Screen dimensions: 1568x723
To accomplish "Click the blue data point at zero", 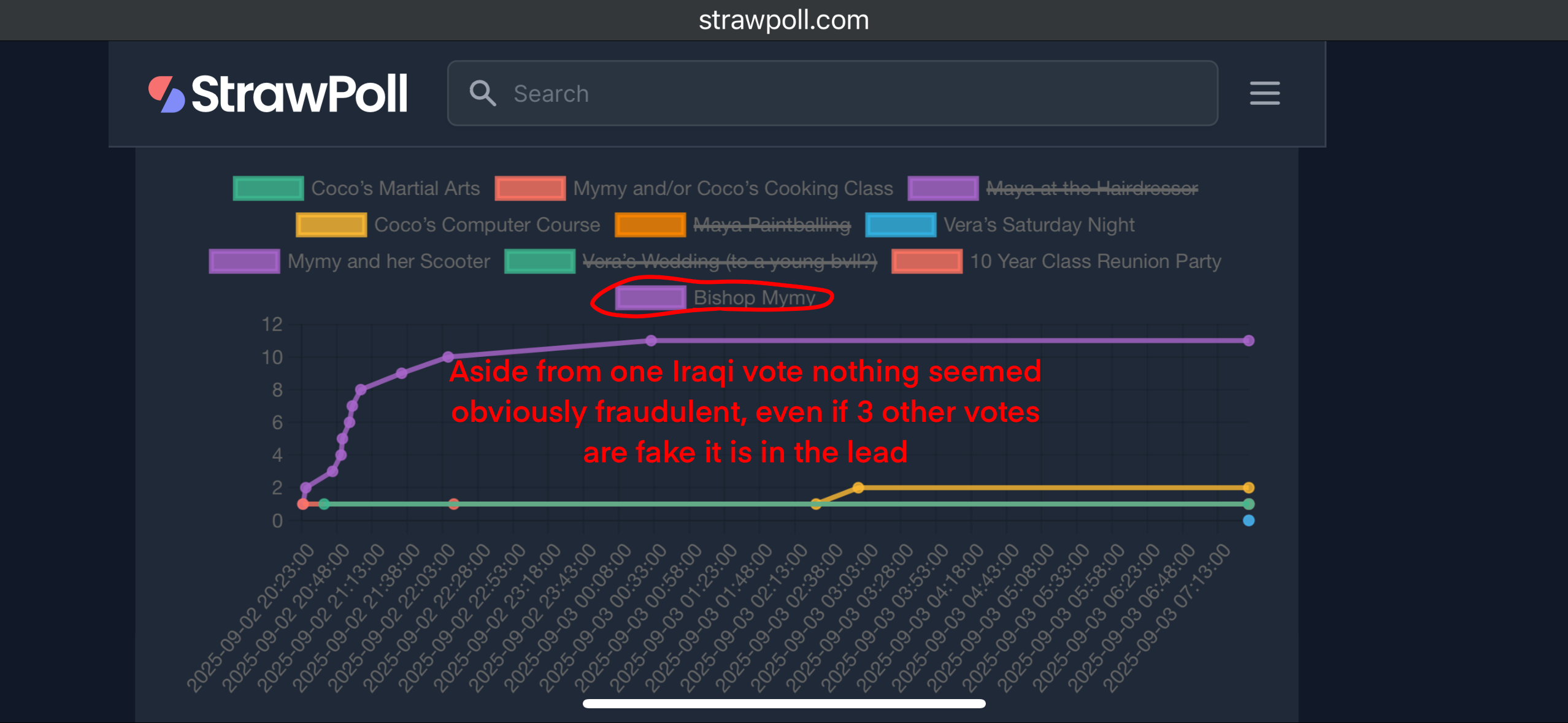I will coord(1248,521).
